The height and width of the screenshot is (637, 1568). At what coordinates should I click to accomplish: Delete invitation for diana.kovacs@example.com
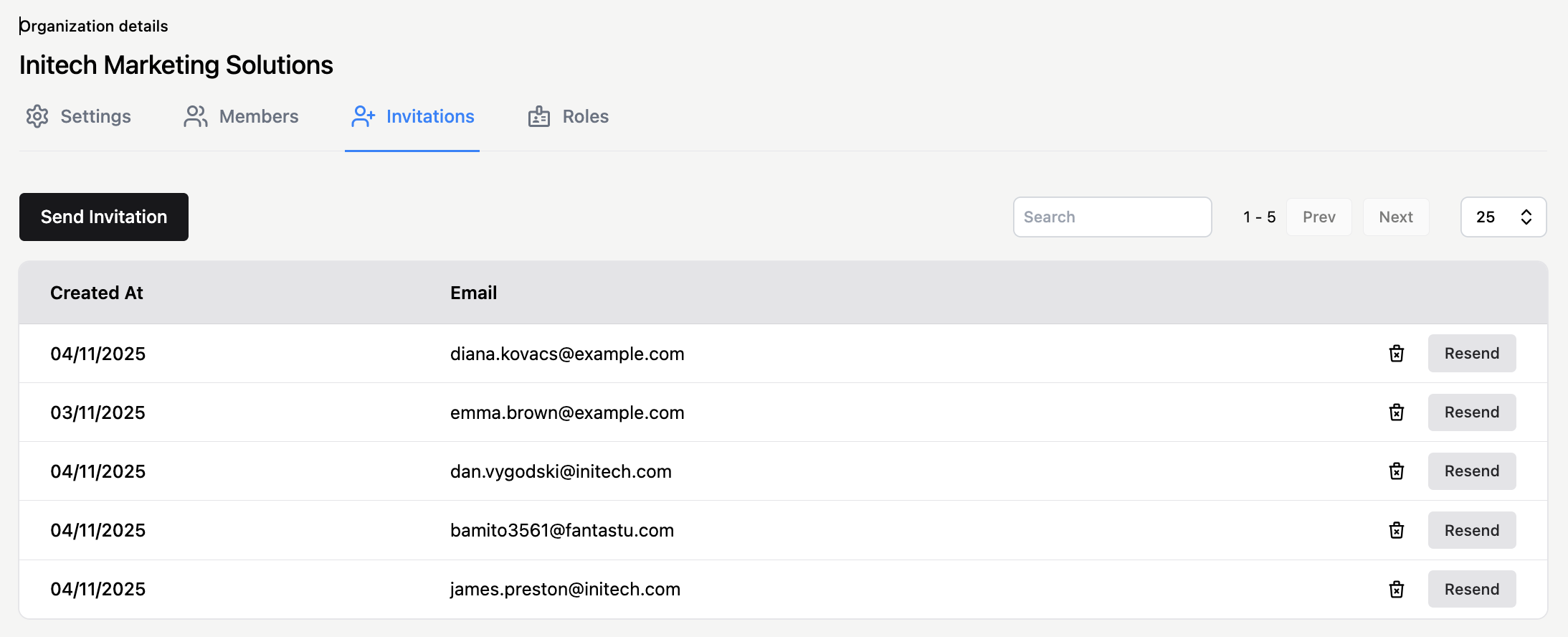pos(1396,354)
